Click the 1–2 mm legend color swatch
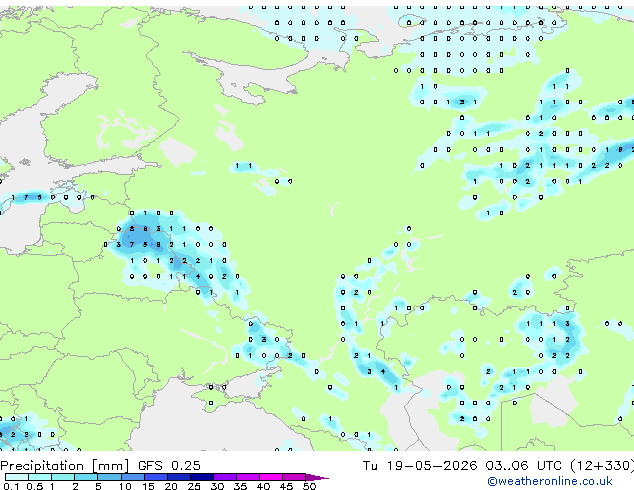The image size is (634, 490). (x=63, y=477)
